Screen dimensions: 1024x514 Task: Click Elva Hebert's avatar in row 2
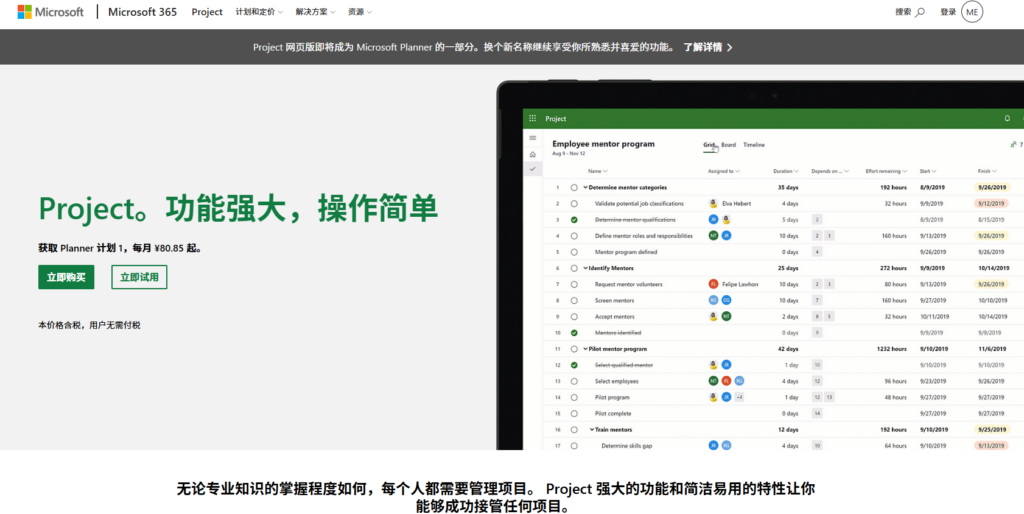point(713,203)
